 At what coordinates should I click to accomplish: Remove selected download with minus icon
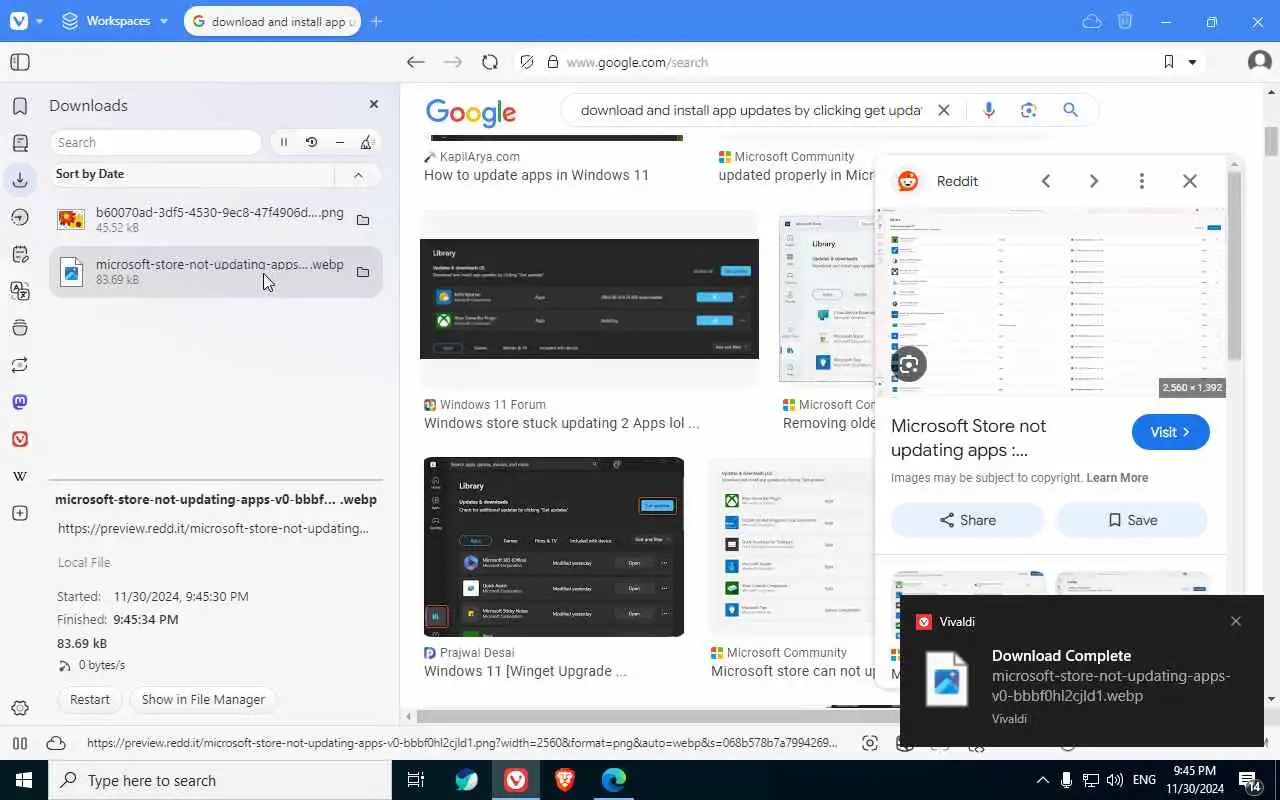pos(340,142)
